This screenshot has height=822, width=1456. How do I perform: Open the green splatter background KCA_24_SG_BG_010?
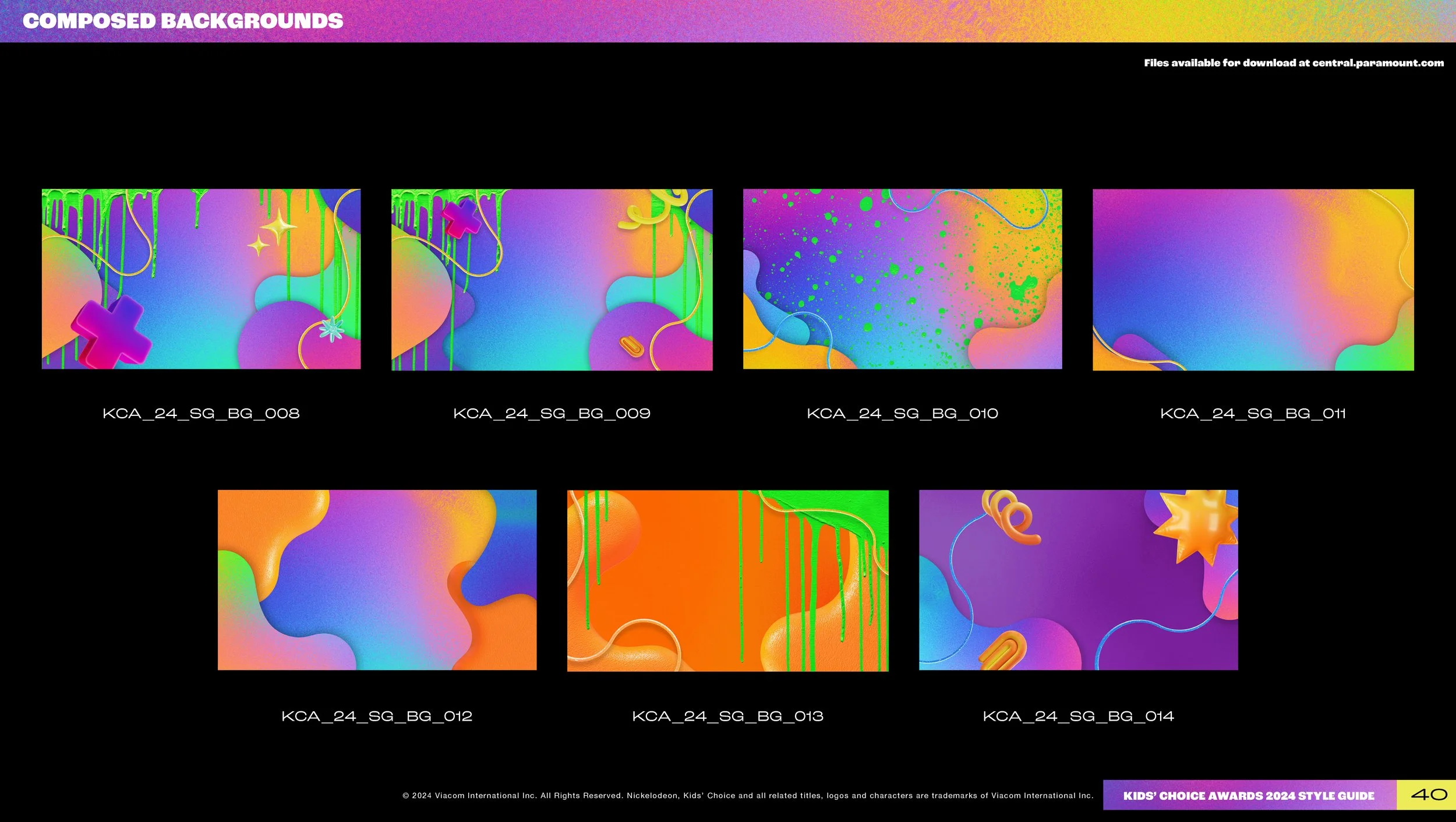[x=902, y=279]
